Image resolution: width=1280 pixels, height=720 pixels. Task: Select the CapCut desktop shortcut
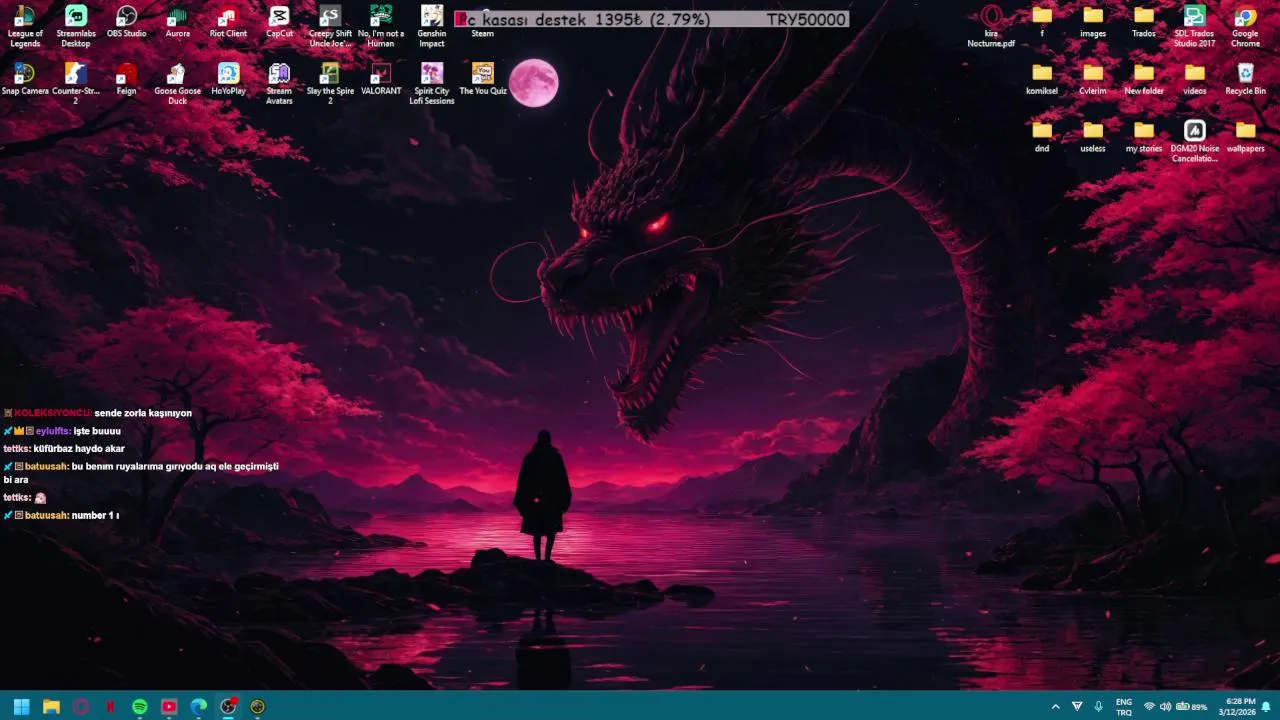click(x=280, y=22)
